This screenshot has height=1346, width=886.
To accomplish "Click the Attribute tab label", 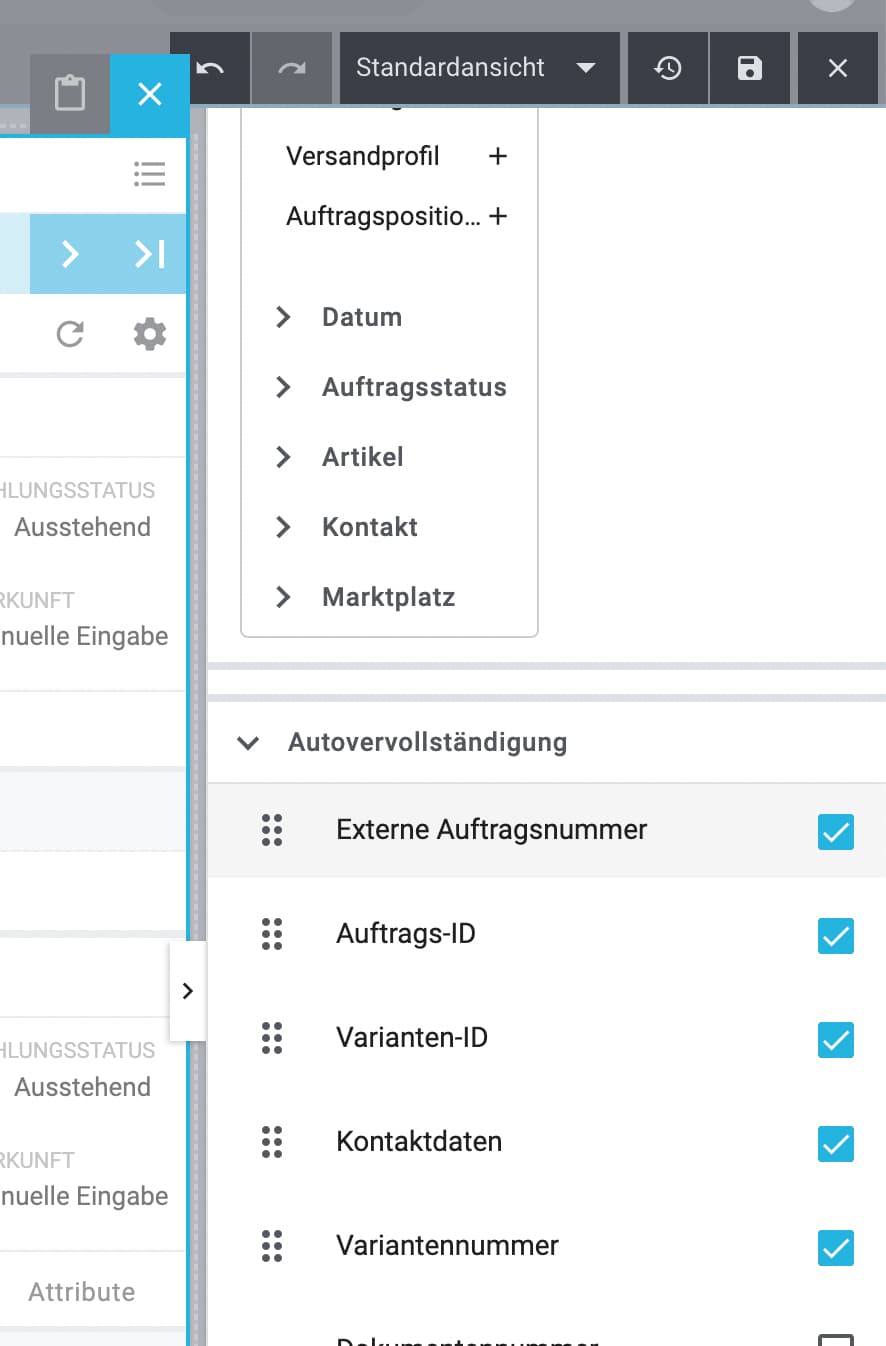I will click(82, 1292).
